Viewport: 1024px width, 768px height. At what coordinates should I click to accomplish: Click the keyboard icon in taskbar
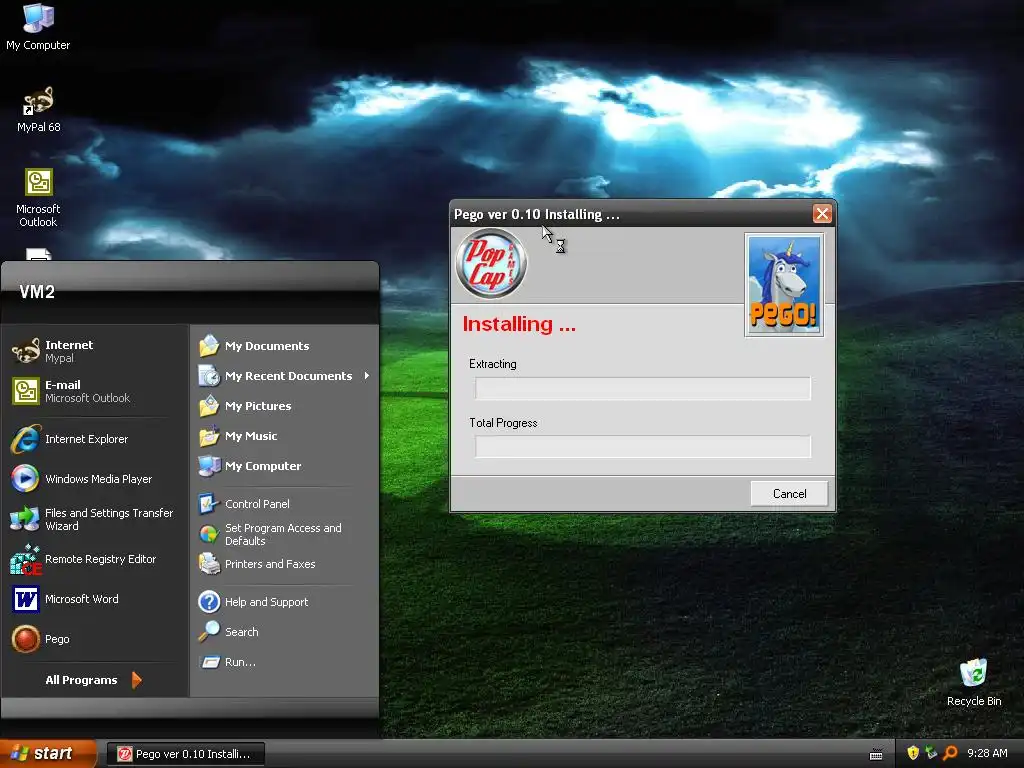876,754
